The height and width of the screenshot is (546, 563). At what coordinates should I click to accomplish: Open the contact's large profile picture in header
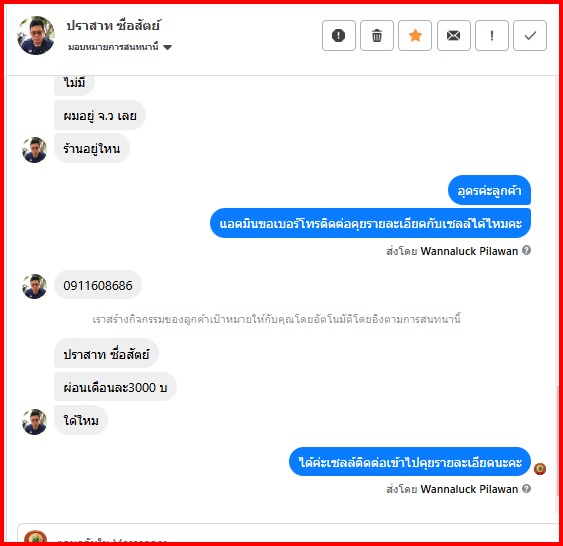coord(36,35)
